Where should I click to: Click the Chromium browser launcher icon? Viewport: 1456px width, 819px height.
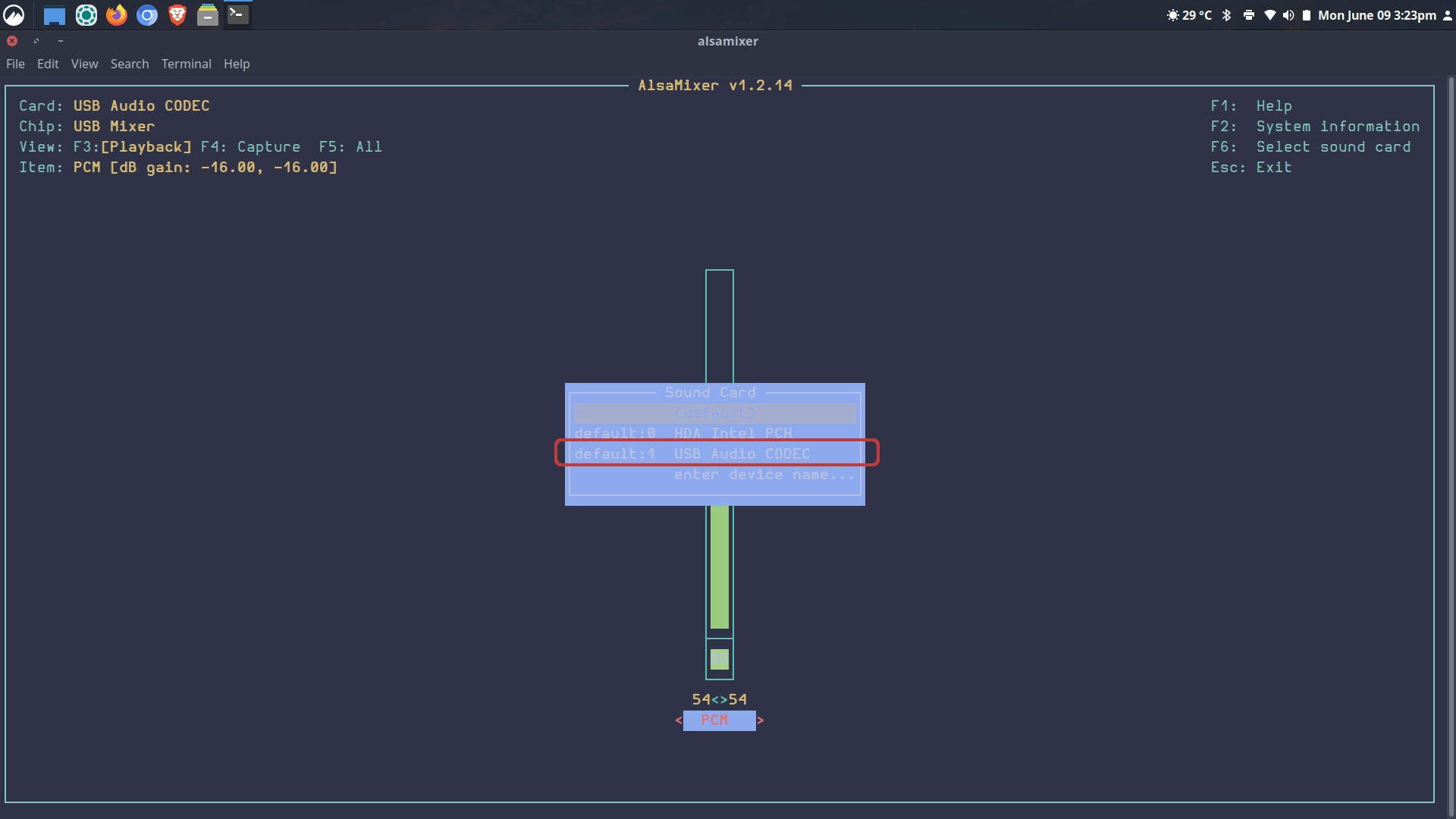(147, 15)
